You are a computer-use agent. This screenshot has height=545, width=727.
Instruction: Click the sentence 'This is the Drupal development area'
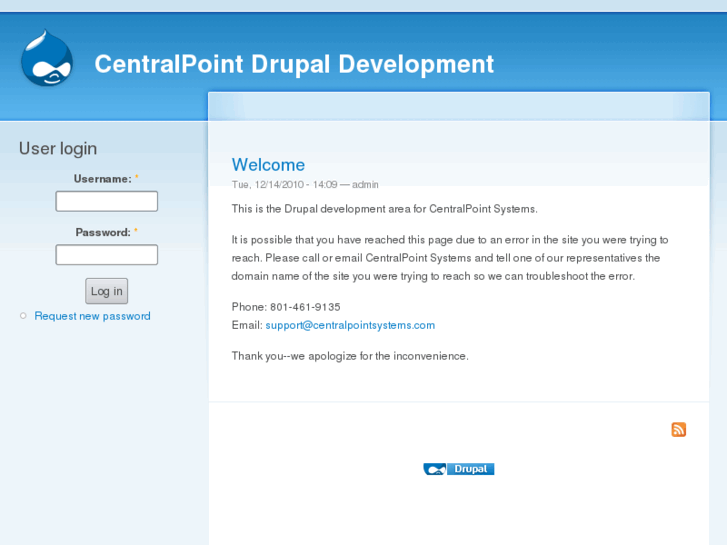point(384,209)
